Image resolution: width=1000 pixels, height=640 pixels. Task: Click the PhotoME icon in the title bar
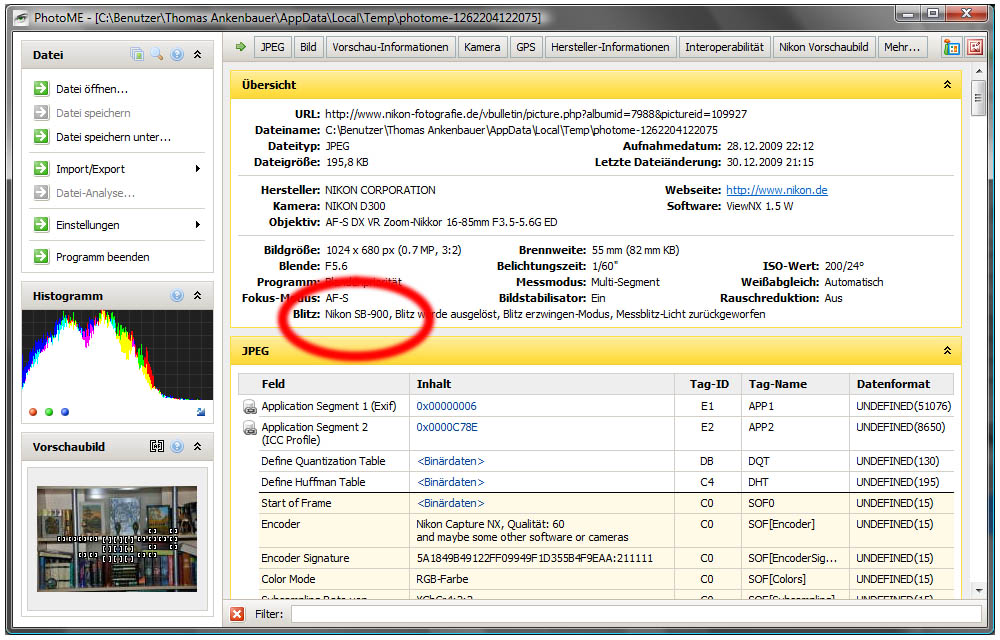coord(22,18)
